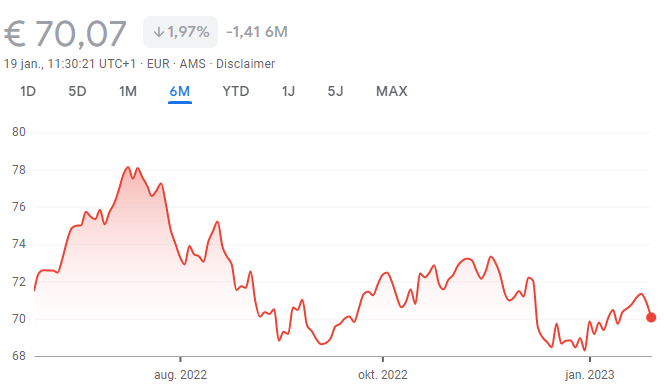
Task: Click the € 70,07 price heading
Action: click(65, 33)
